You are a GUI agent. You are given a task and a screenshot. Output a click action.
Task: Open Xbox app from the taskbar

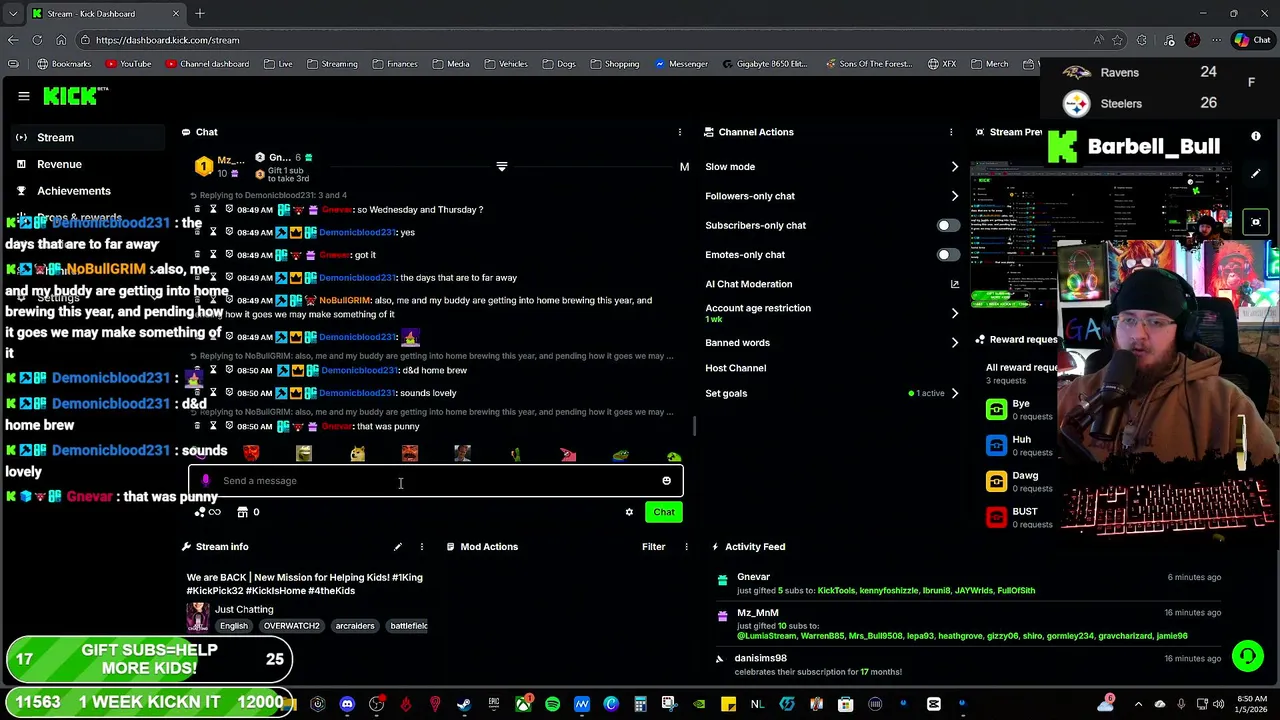523,704
